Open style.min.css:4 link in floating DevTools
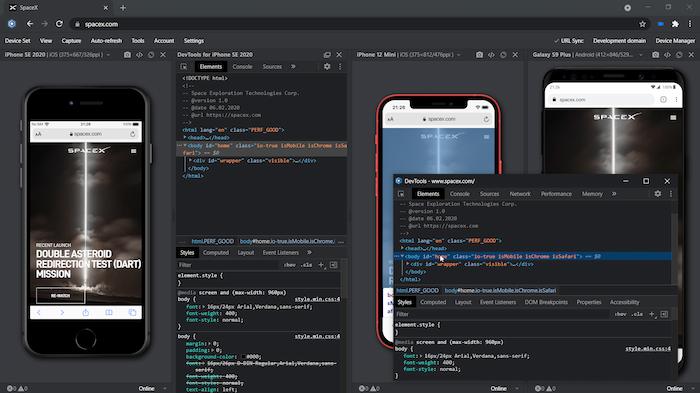The height and width of the screenshot is (393, 700). point(648,348)
